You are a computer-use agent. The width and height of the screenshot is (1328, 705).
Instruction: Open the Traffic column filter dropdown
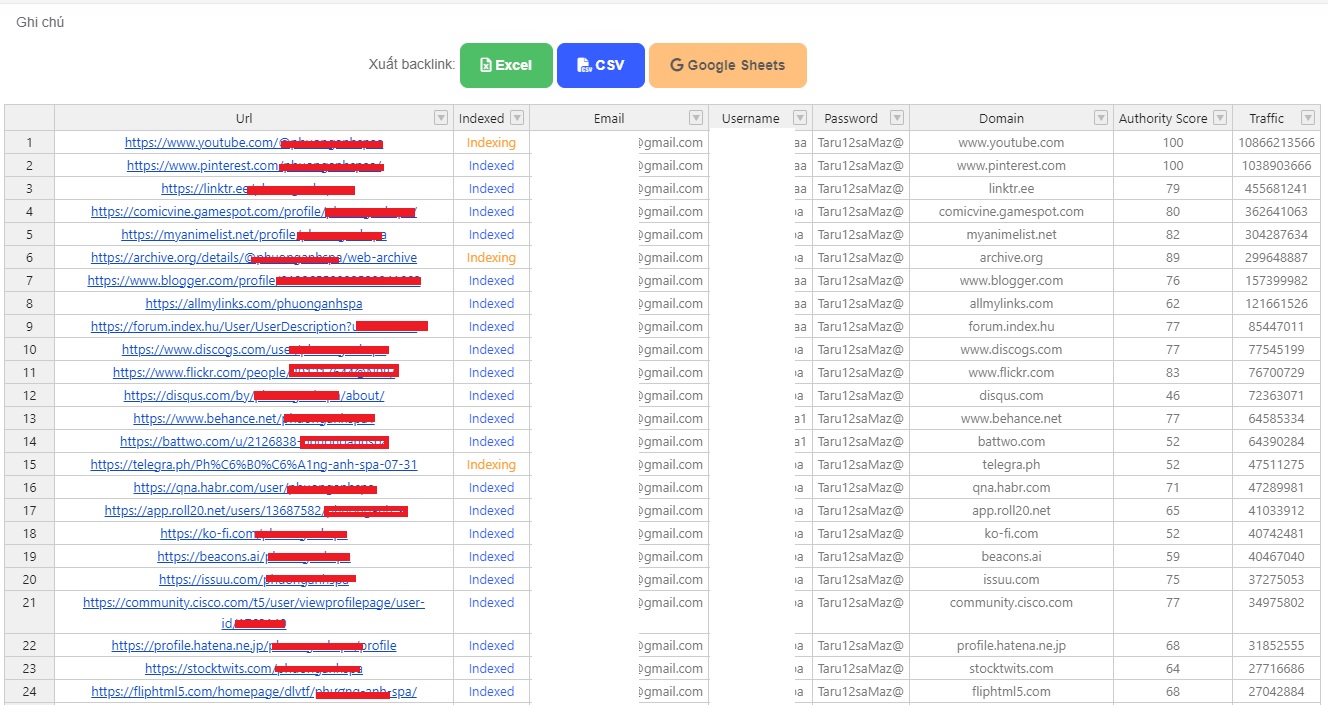[1308, 118]
